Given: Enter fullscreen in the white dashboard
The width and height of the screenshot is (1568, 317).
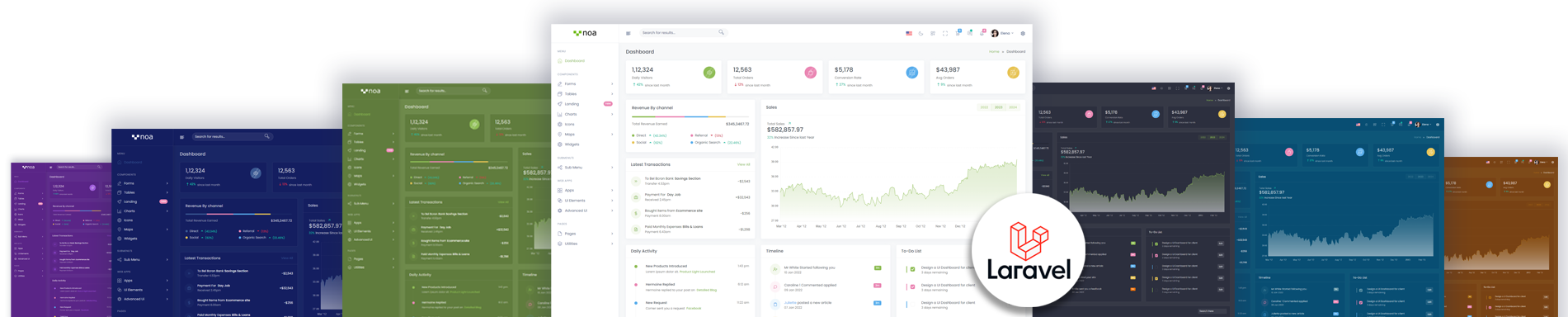Looking at the screenshot, I should [945, 33].
